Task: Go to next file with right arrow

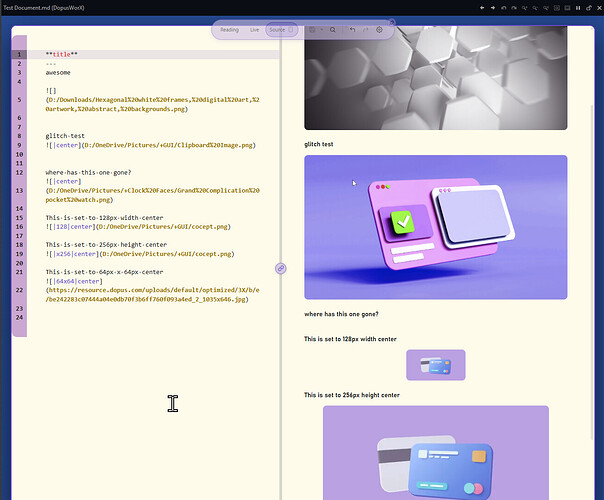Action: click(x=493, y=8)
